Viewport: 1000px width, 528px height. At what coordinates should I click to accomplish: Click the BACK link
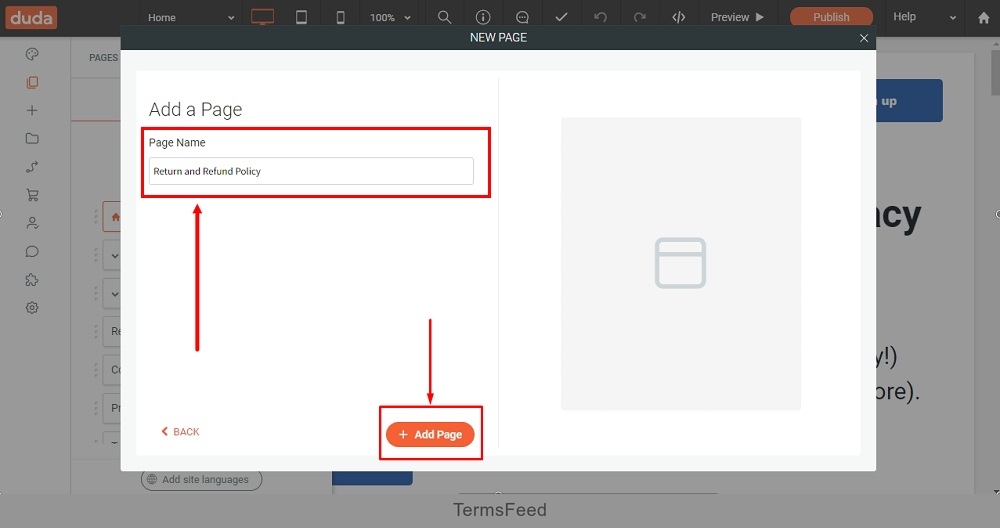180,432
